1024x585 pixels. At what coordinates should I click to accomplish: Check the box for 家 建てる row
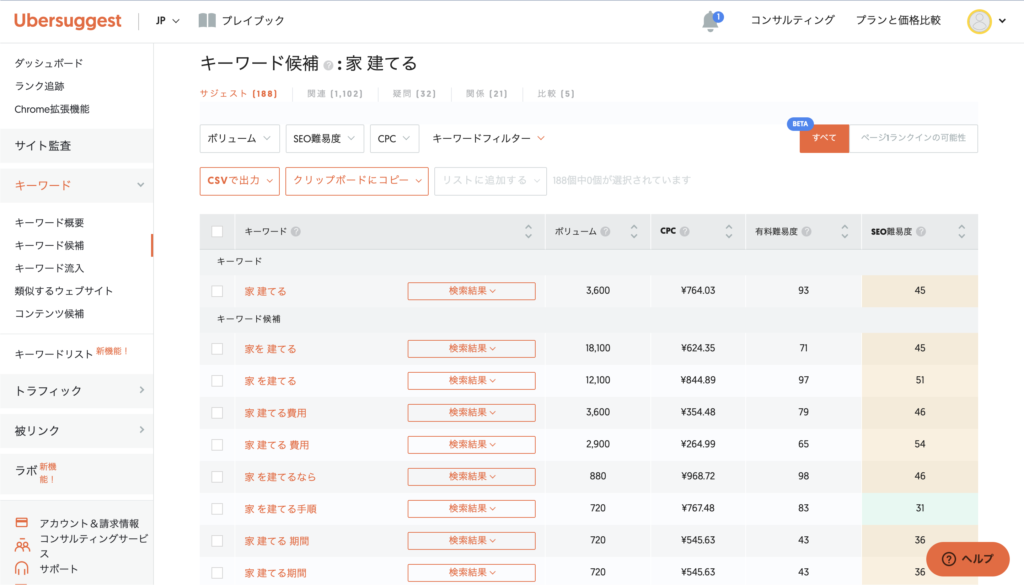217,291
